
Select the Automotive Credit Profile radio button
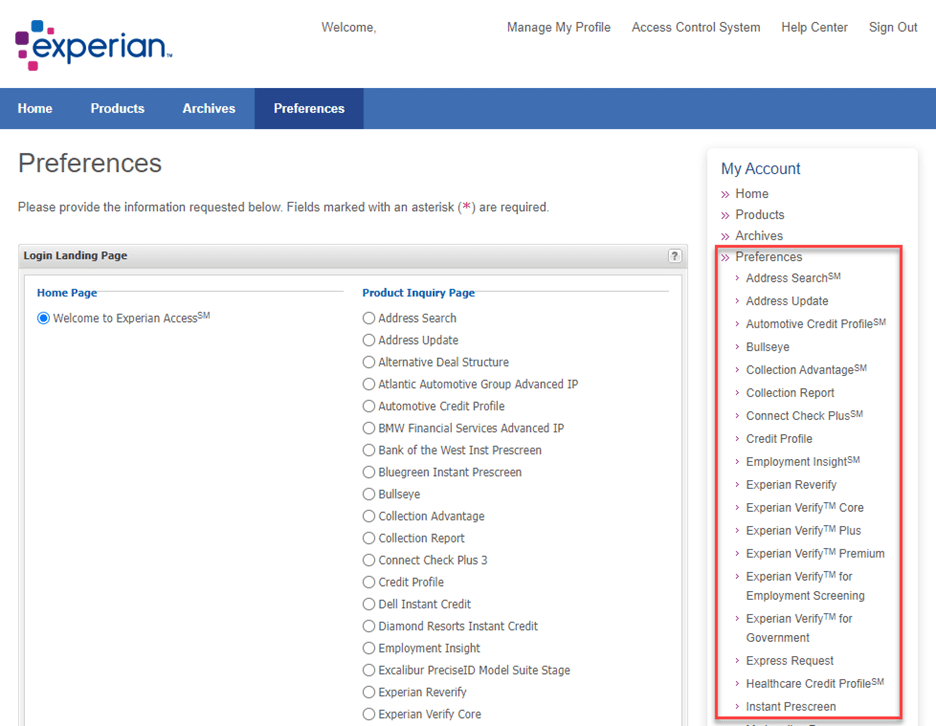click(x=369, y=406)
